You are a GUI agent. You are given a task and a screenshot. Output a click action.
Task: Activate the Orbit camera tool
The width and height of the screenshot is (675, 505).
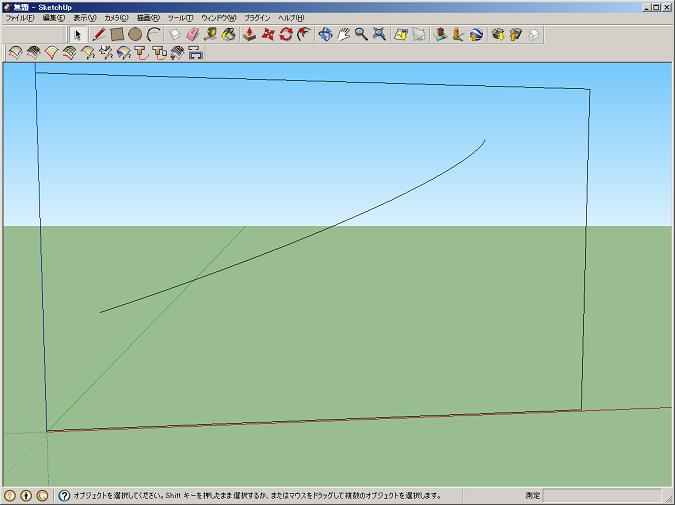coord(325,34)
